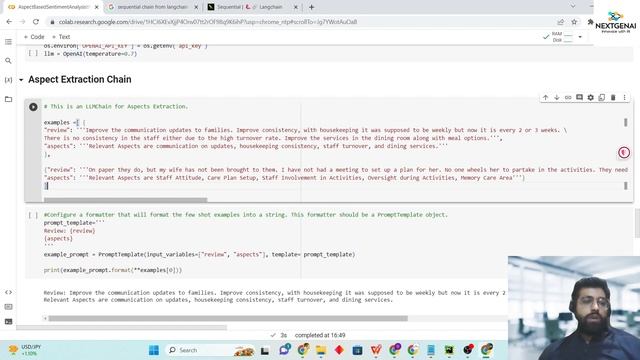Open the chat app on the taskbar
Image resolution: width=640 pixels, height=360 pixels.
click(x=285, y=350)
